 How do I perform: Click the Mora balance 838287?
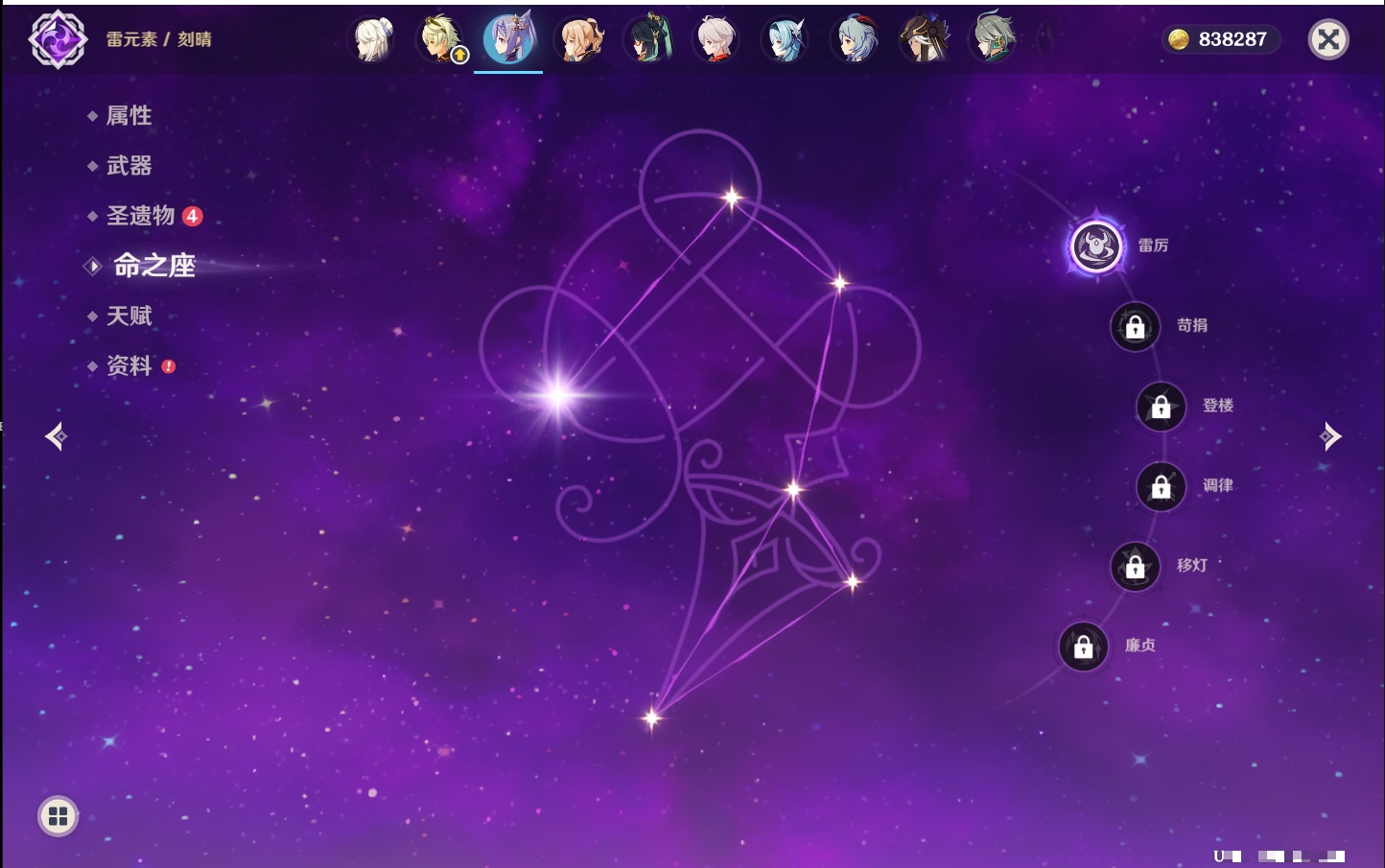pyautogui.click(x=1232, y=39)
